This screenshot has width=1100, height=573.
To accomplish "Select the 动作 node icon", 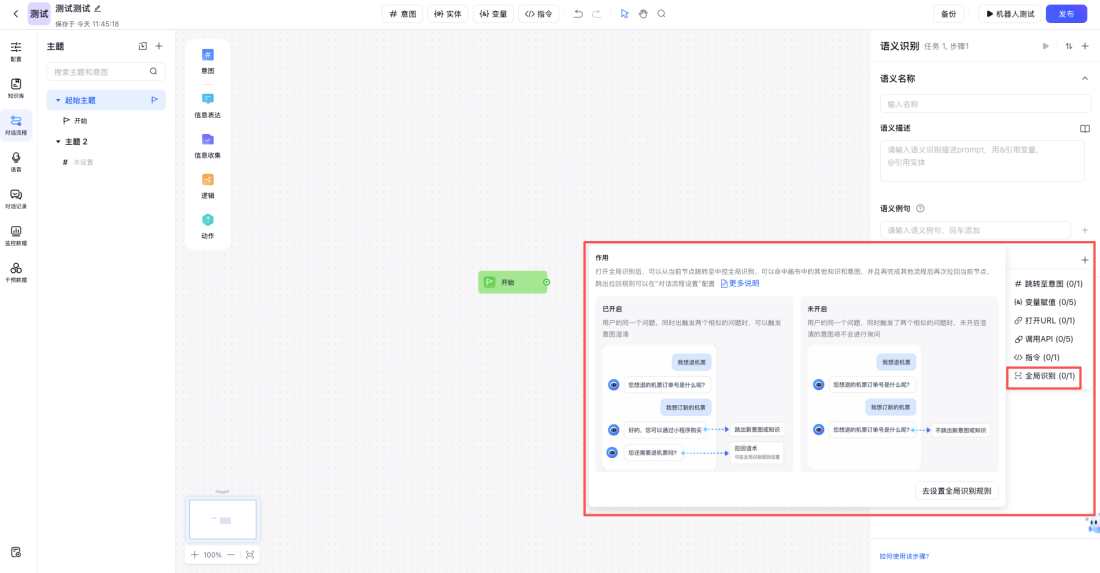I will click(x=207, y=220).
